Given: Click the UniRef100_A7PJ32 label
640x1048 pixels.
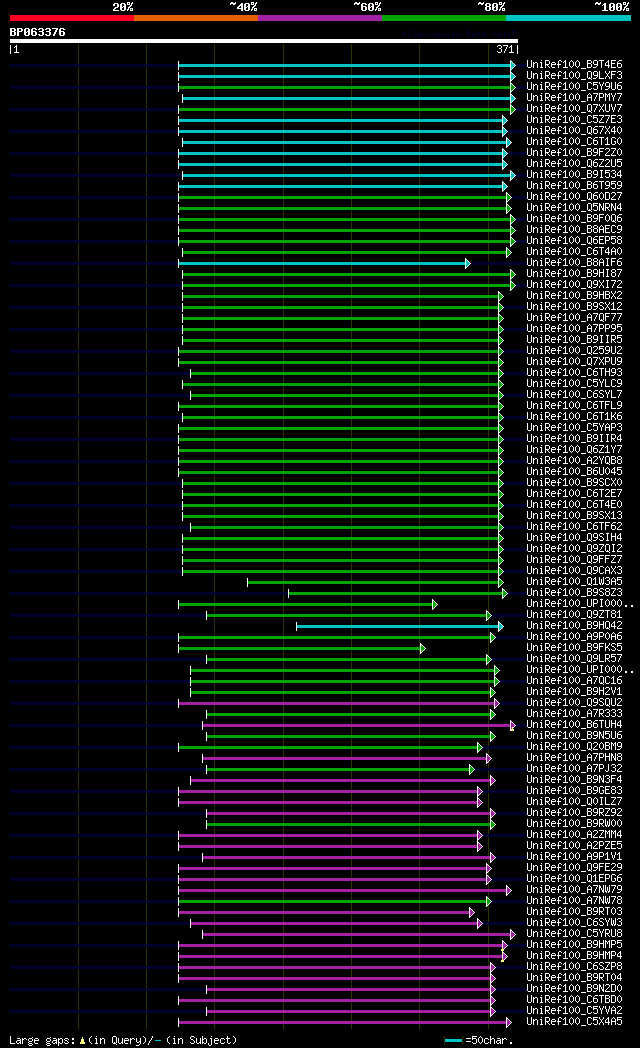Looking at the screenshot, I should (x=574, y=769).
